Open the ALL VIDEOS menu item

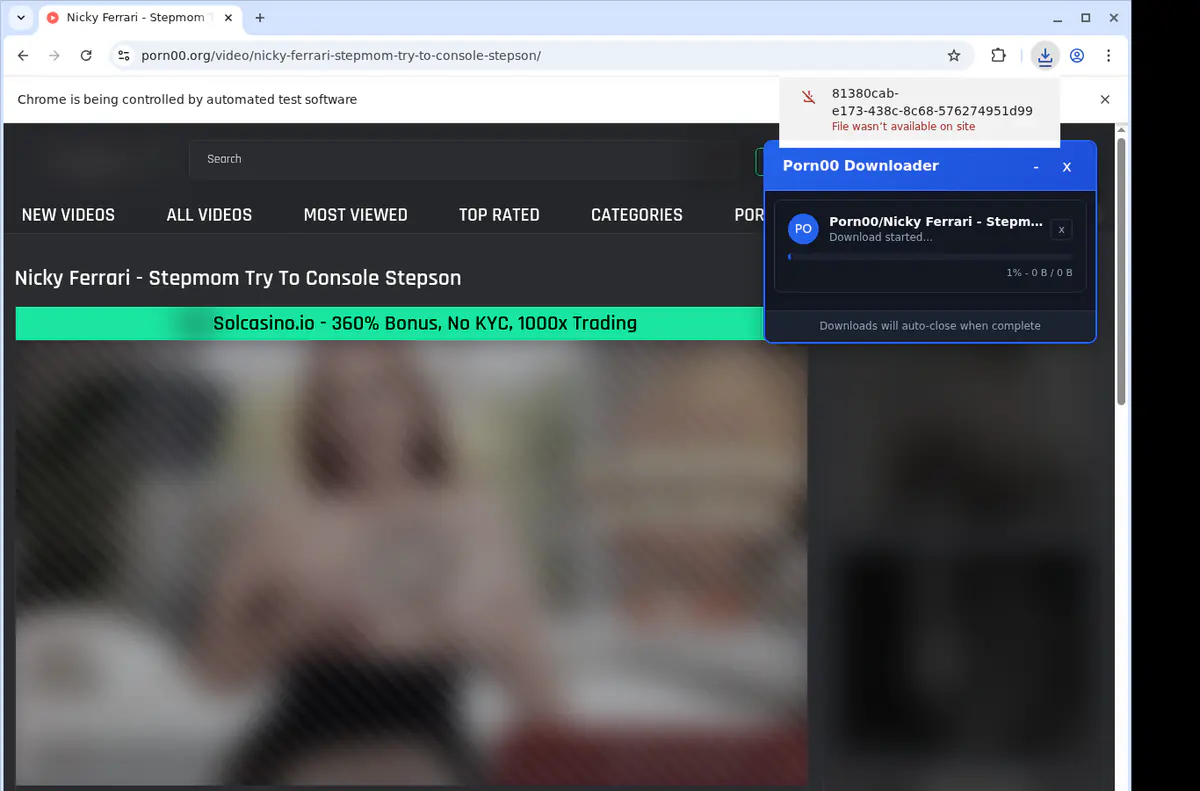click(x=209, y=215)
